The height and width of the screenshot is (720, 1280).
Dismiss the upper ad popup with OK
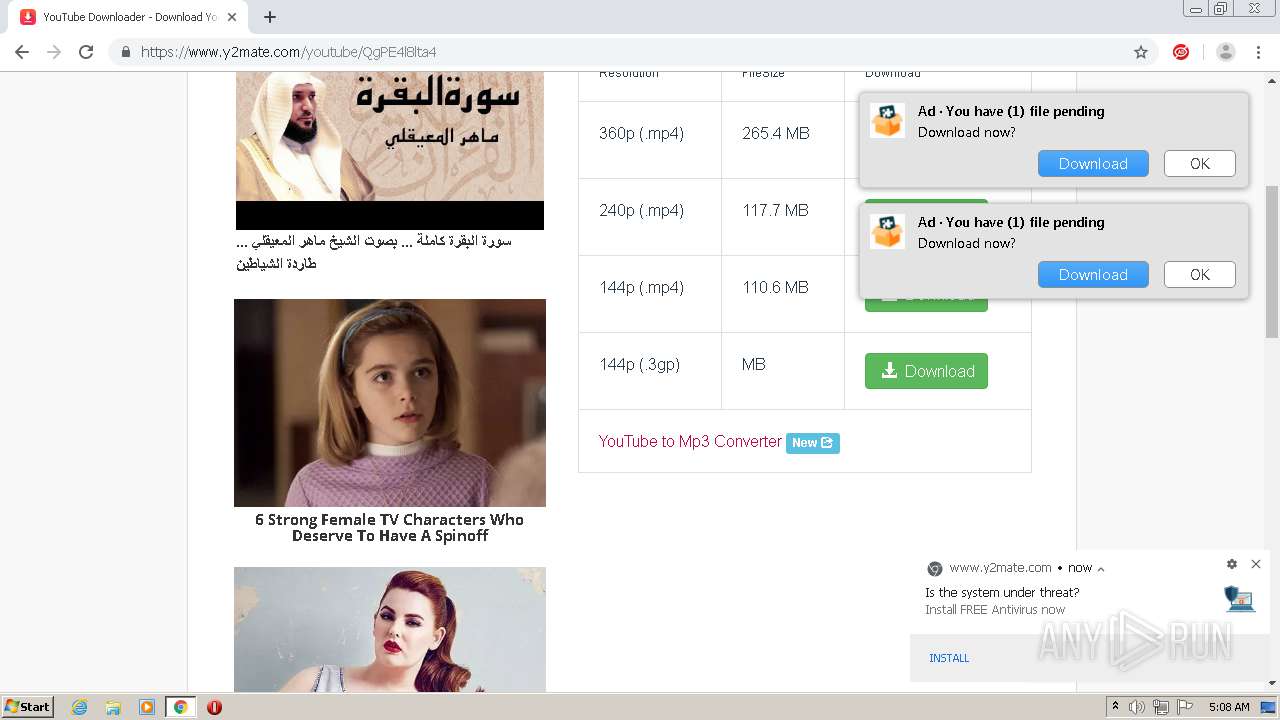pyautogui.click(x=1200, y=164)
